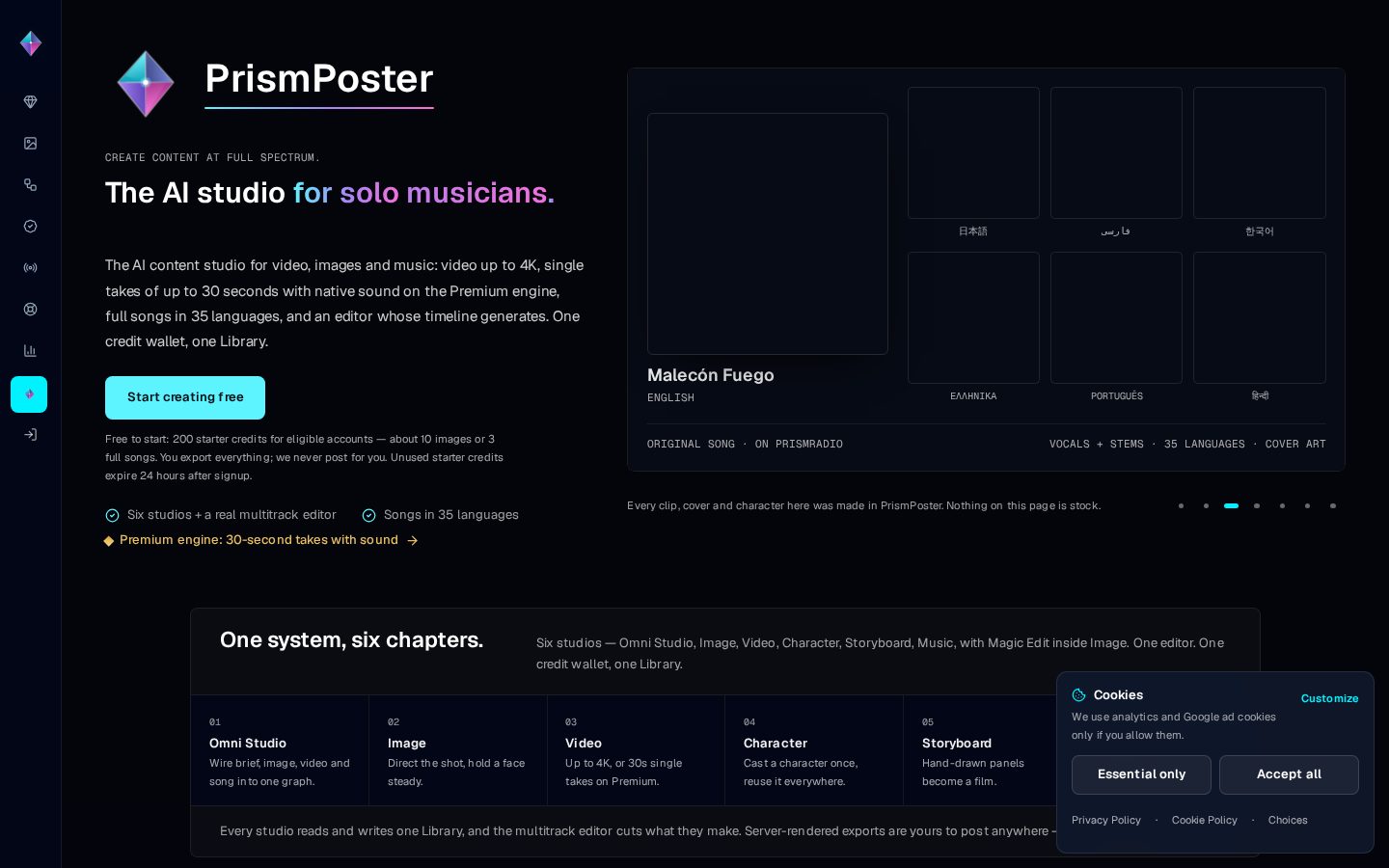The width and height of the screenshot is (1389, 868).
Task: Select the 한국어 language cover
Action: click(x=1260, y=152)
